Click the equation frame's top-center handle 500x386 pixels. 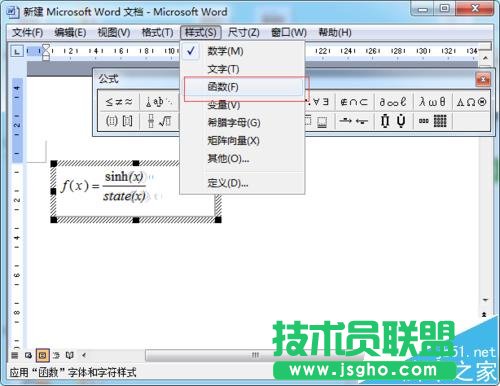pos(136,163)
